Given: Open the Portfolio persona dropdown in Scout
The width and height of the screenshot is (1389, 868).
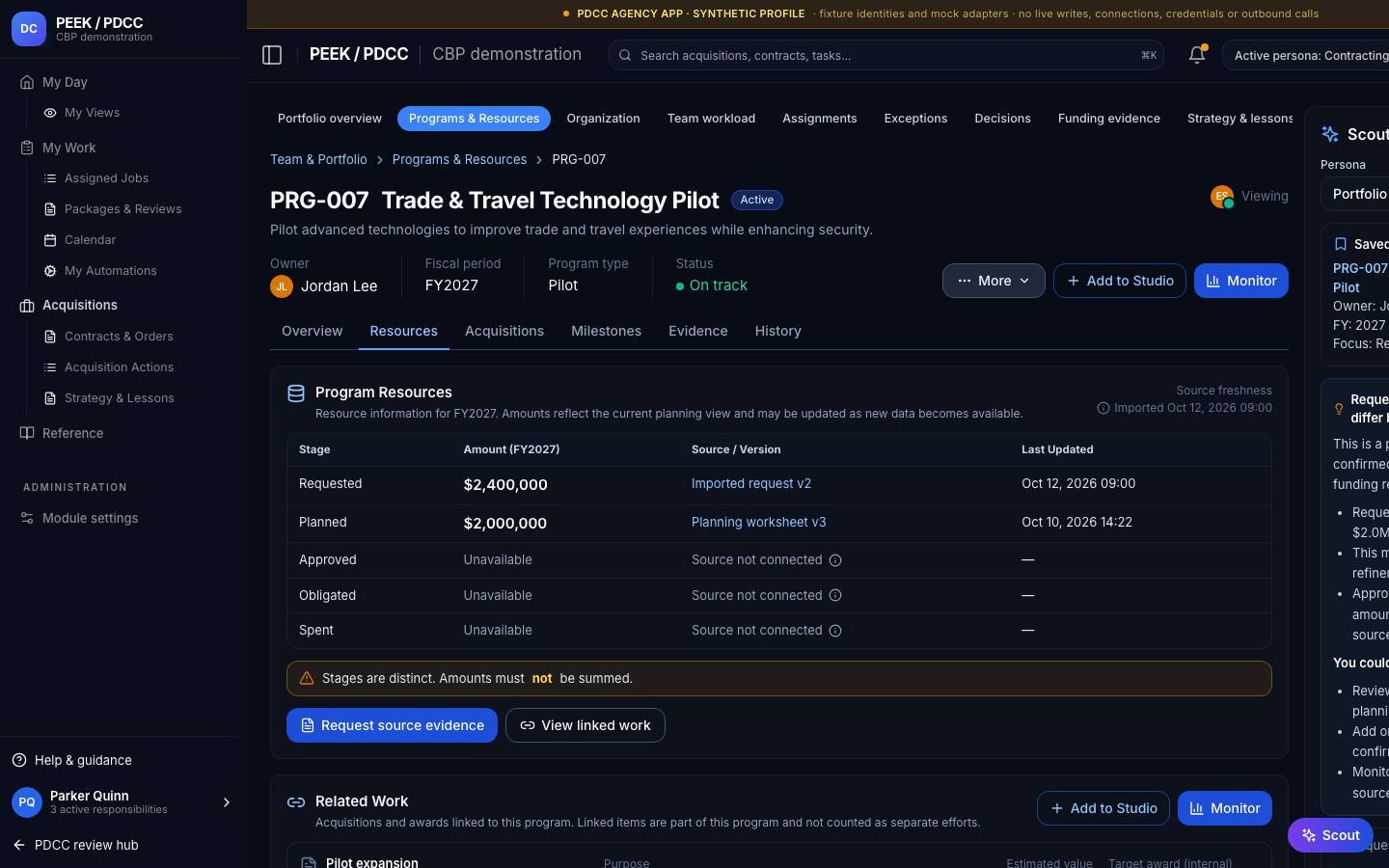Looking at the screenshot, I should pyautogui.click(x=1355, y=194).
